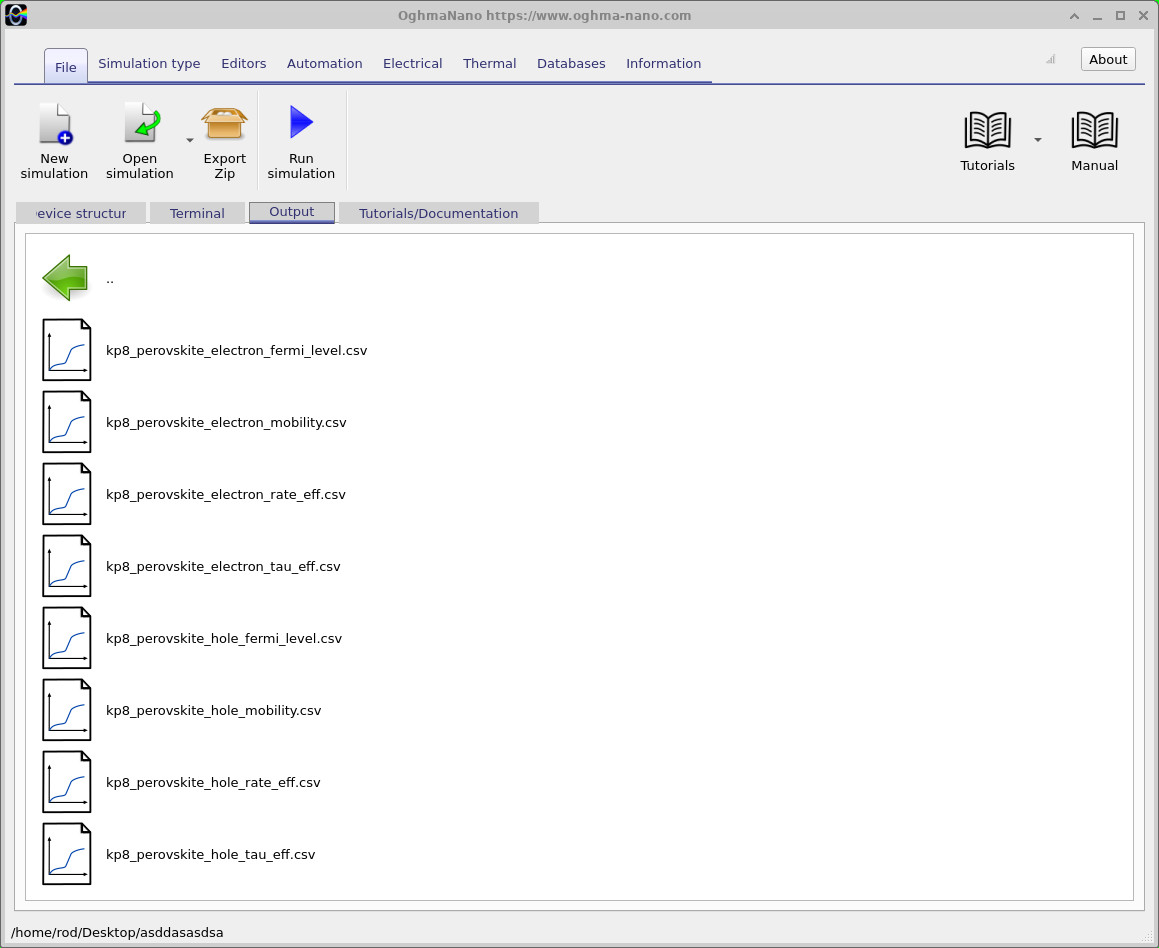
Task: Switch to the Databases ribbon tab
Action: [x=571, y=64]
